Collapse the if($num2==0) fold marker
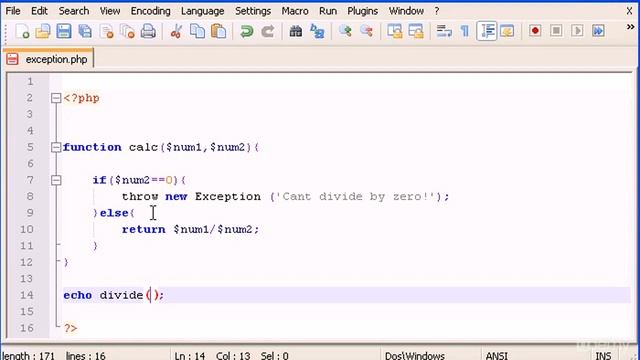The height and width of the screenshot is (360, 640). coord(56,180)
